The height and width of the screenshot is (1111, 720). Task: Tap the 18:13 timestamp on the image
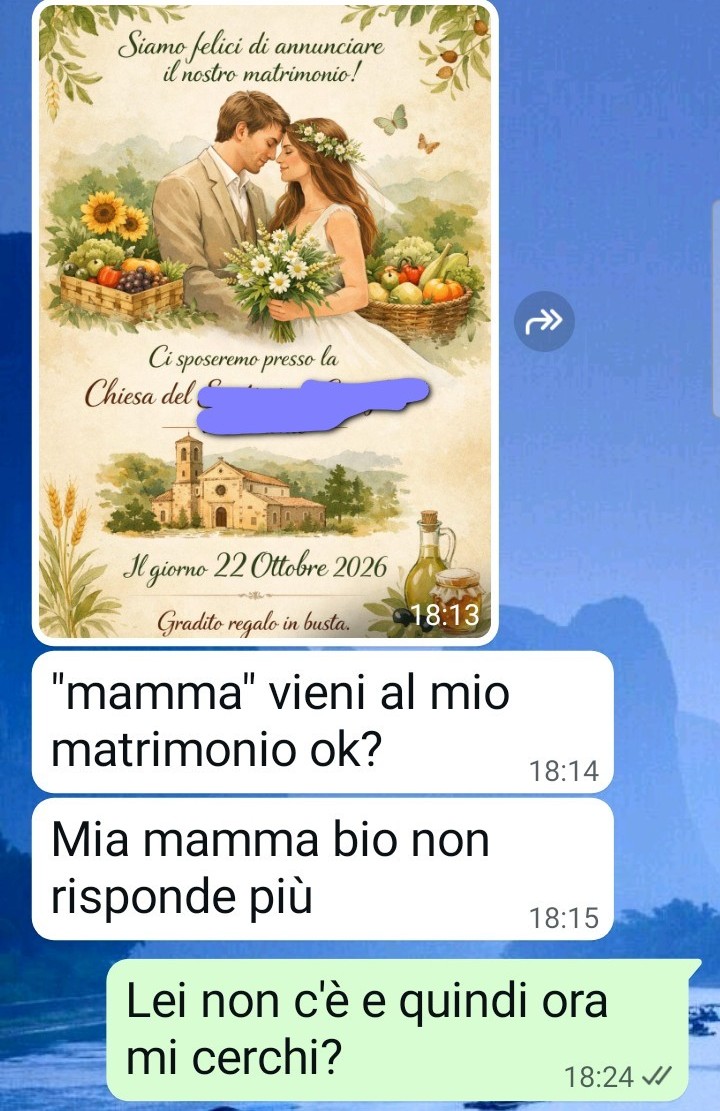pyautogui.click(x=446, y=615)
